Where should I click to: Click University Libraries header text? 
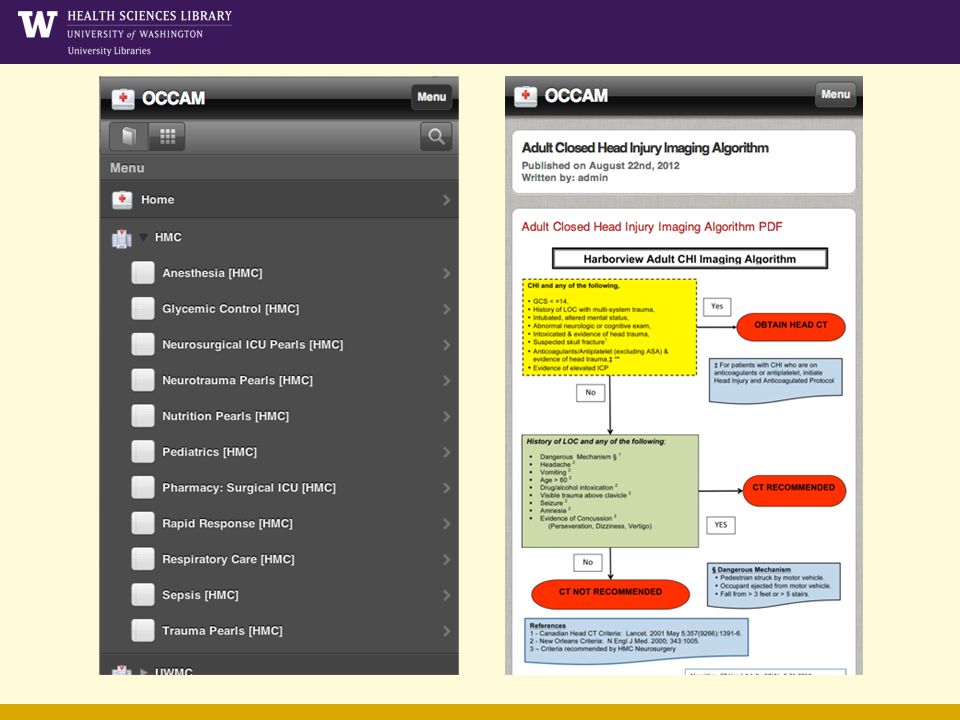(109, 51)
